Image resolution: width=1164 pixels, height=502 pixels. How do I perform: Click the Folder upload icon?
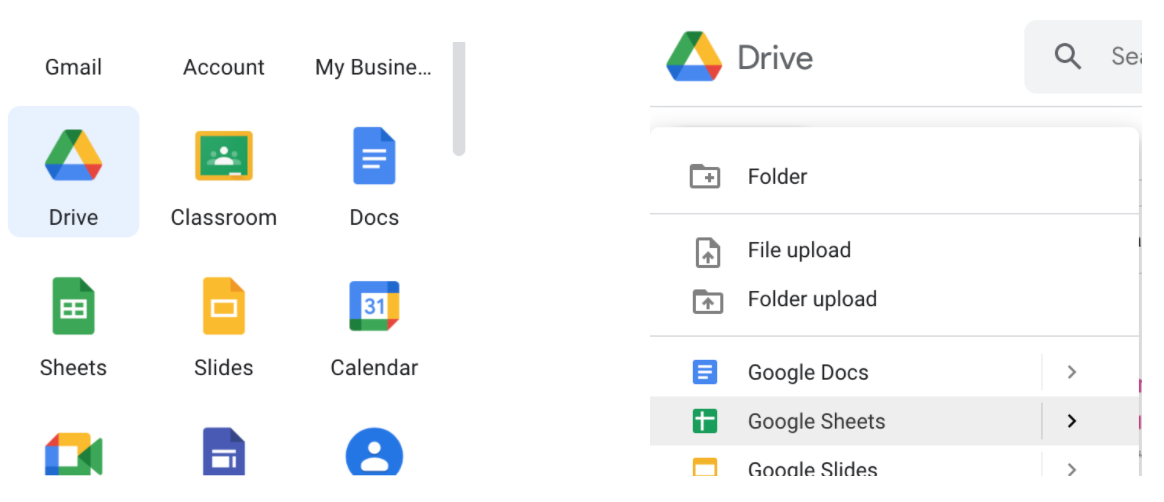pos(707,300)
